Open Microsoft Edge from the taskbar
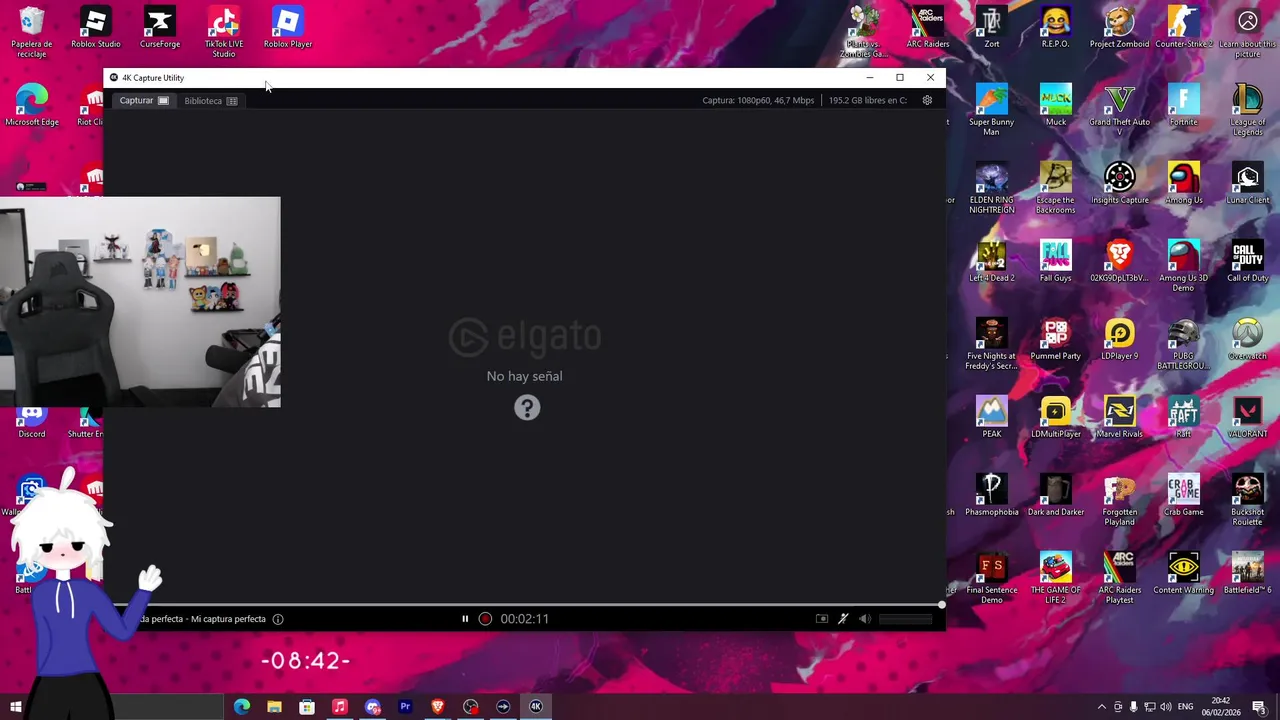 click(x=242, y=707)
